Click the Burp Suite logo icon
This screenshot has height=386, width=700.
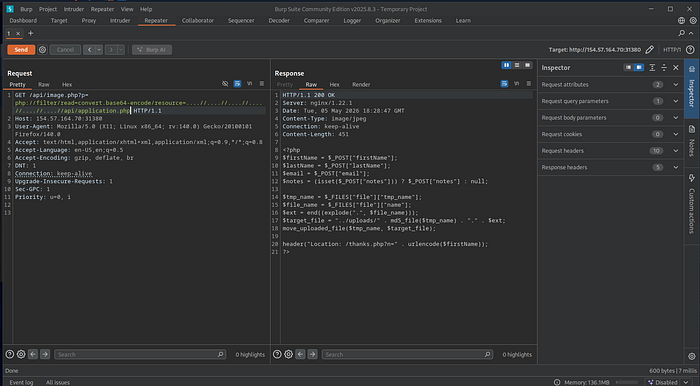(10, 9)
